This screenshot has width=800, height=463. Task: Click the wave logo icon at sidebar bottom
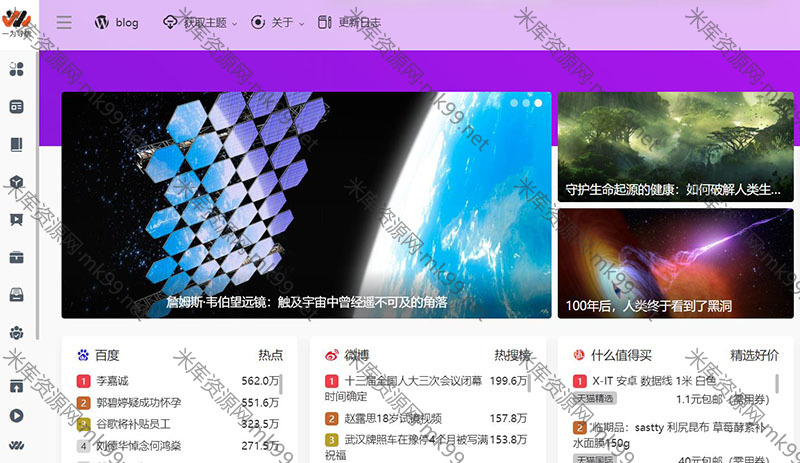[16, 446]
